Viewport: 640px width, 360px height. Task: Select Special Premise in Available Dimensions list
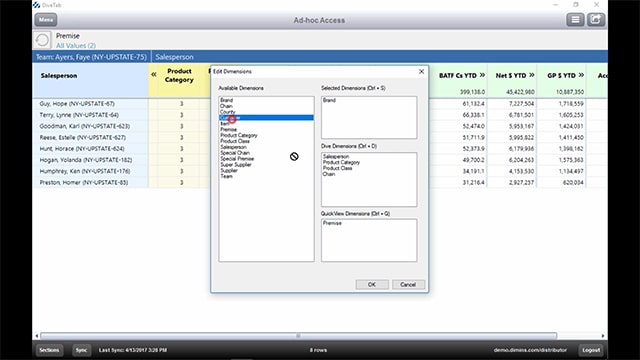[x=237, y=159]
